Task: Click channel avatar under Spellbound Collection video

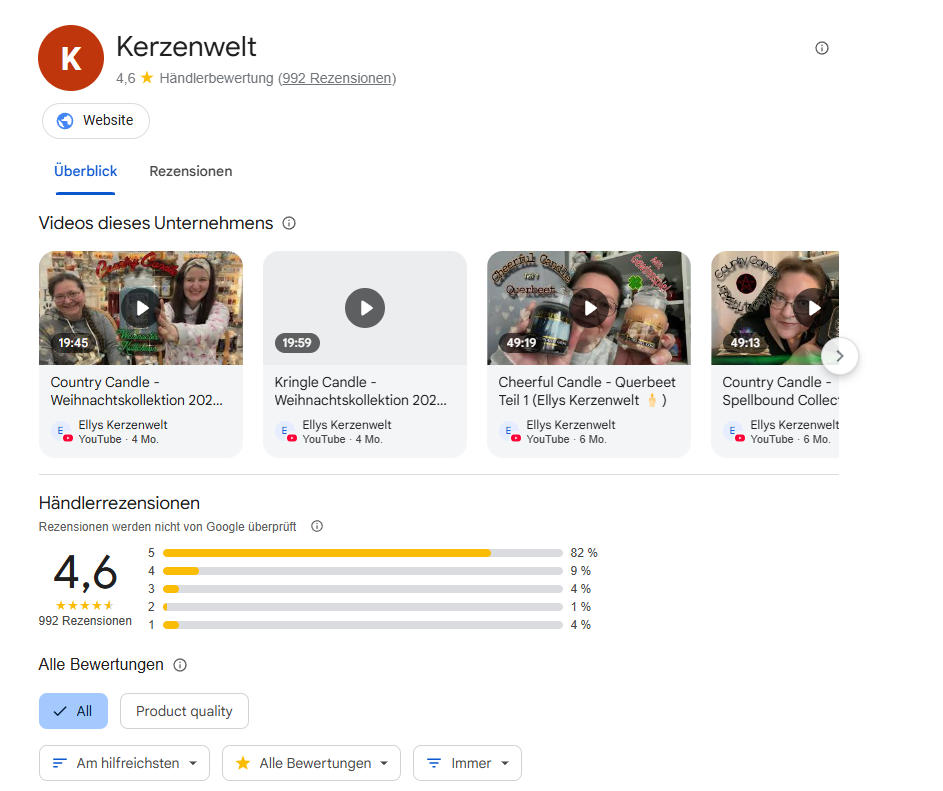Action: point(734,432)
